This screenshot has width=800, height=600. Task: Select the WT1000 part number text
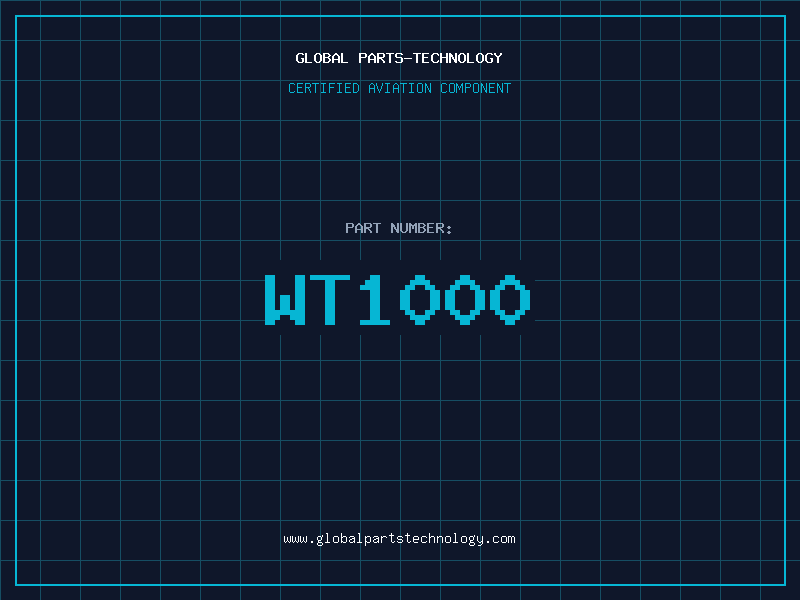click(398, 299)
